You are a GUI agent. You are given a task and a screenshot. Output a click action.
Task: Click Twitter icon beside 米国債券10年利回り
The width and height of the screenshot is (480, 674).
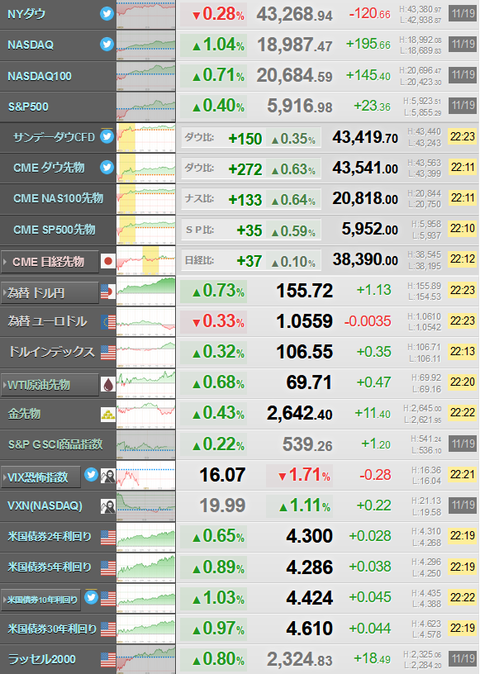(91, 597)
